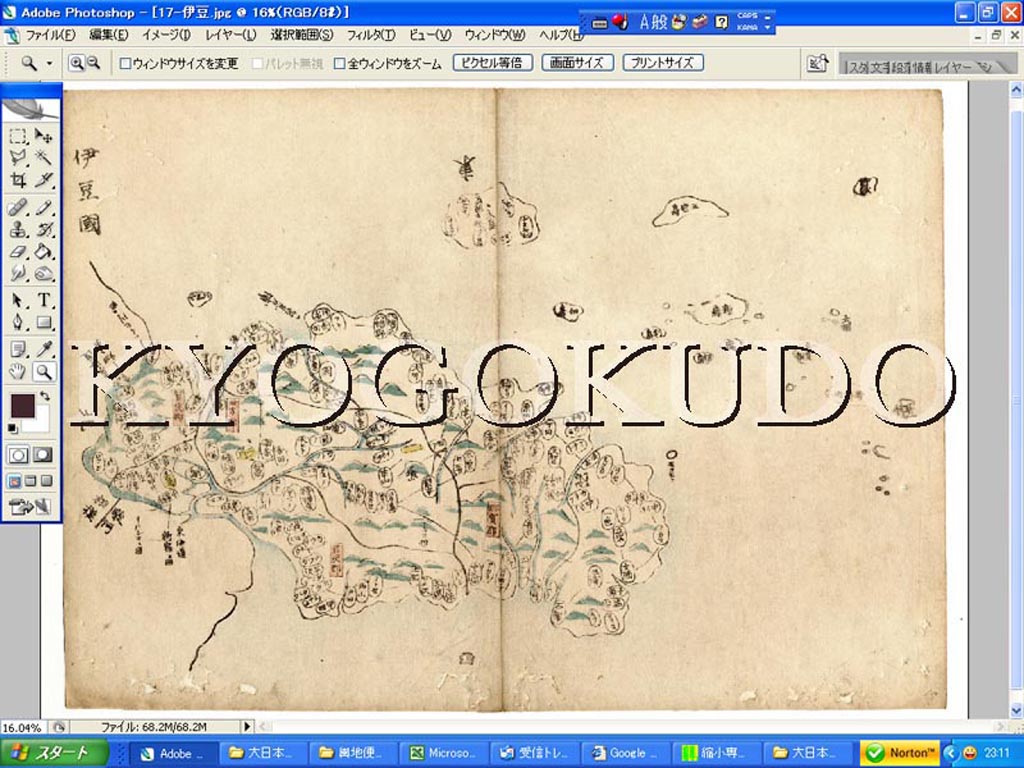Open the foreground color swatch
The width and height of the screenshot is (1024, 768).
[x=22, y=406]
